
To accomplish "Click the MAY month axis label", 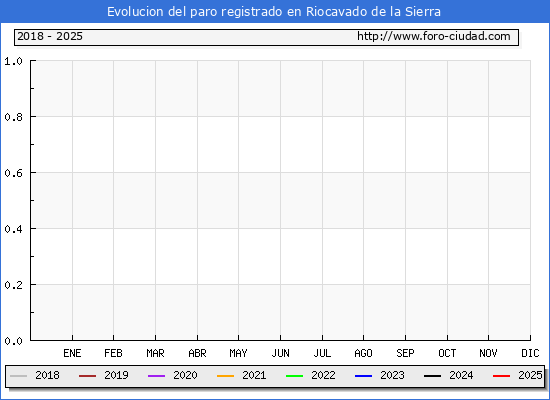I will (239, 353).
